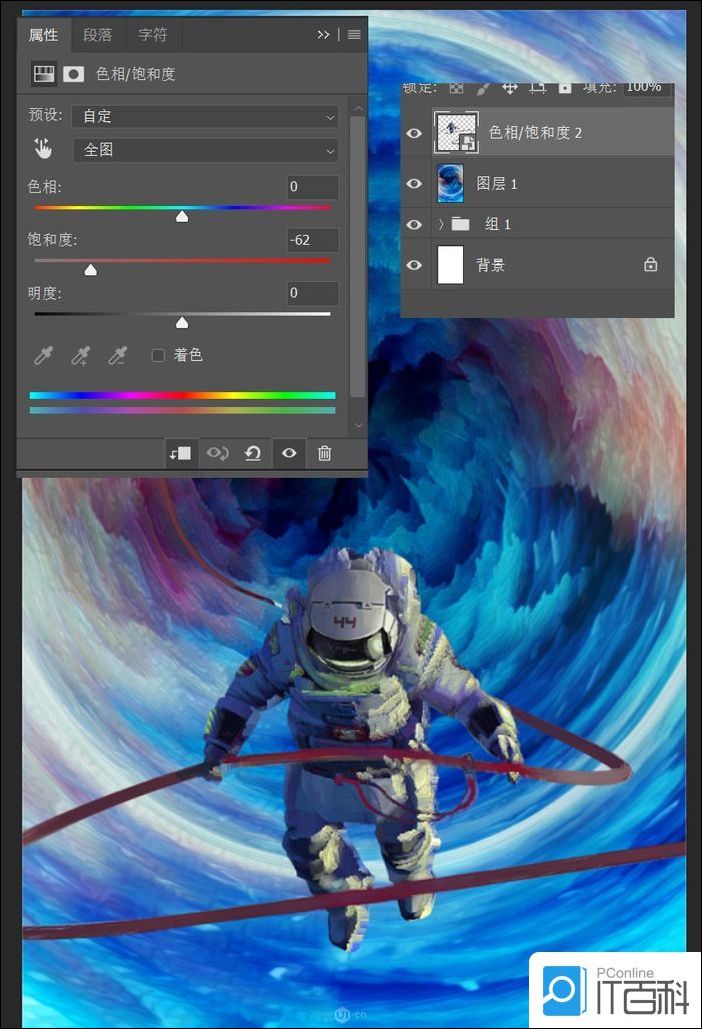Select the layer mask icon in Properties

point(73,74)
